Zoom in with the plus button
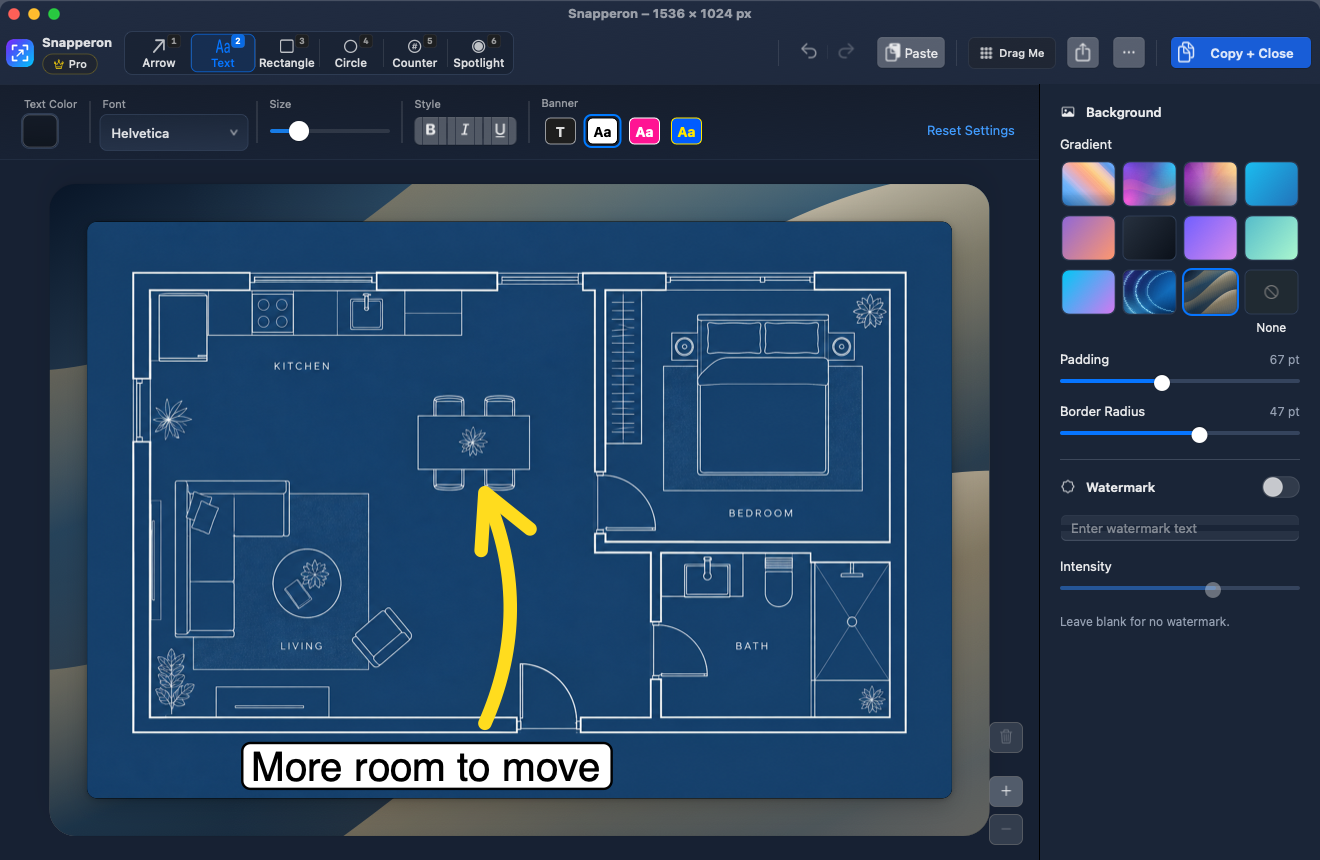This screenshot has width=1320, height=860. pos(1006,791)
